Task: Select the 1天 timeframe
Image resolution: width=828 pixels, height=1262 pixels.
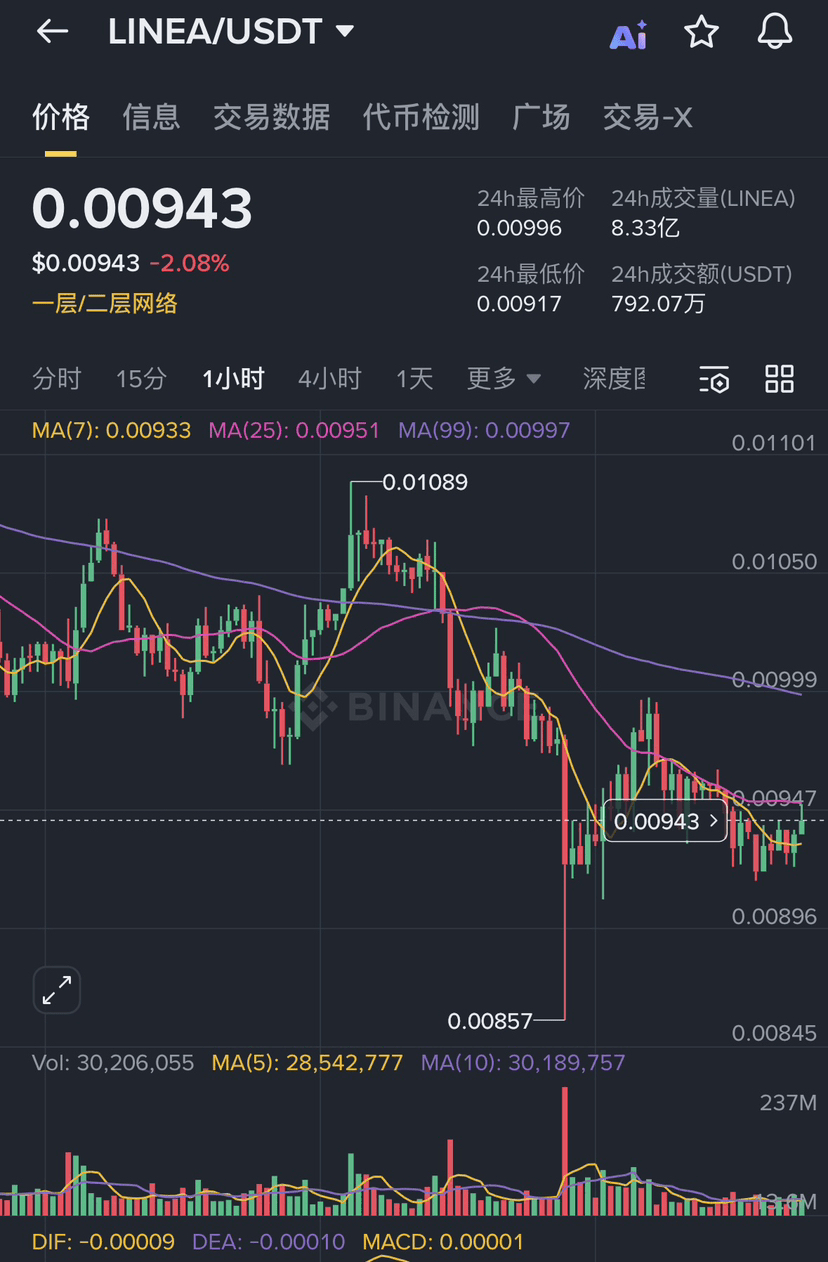Action: click(414, 379)
